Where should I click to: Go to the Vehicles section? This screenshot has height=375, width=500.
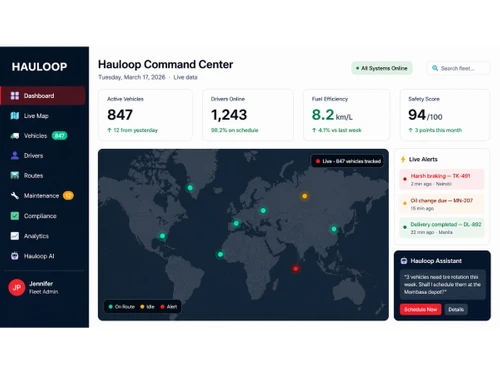pos(43,136)
